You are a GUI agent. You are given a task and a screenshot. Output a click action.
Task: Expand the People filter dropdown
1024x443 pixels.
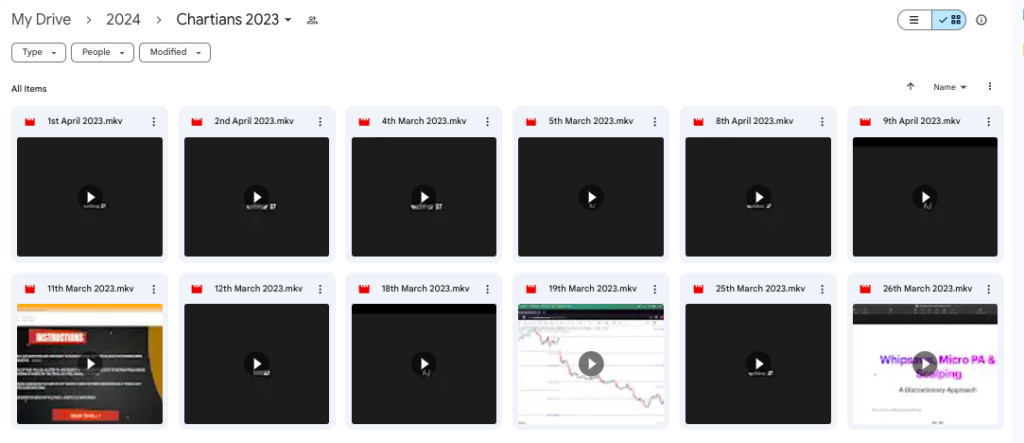click(x=102, y=52)
